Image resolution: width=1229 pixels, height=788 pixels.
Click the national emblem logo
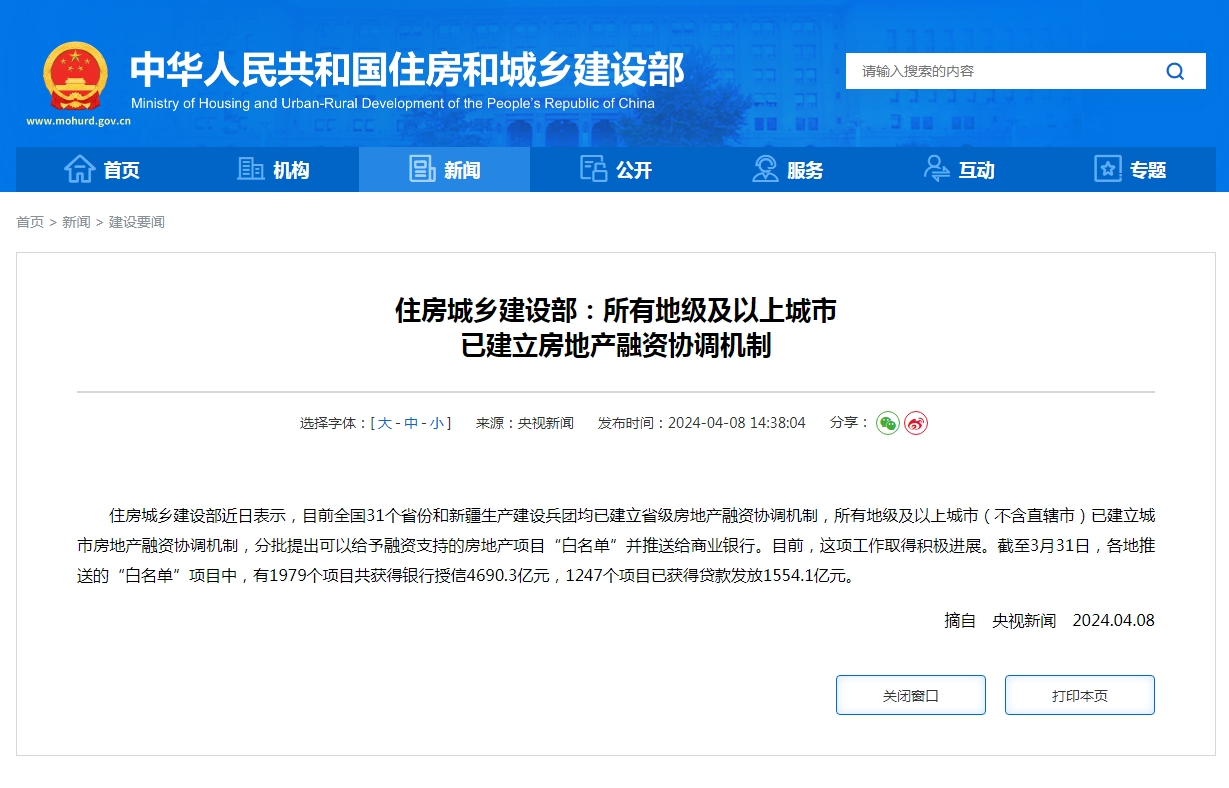point(75,75)
